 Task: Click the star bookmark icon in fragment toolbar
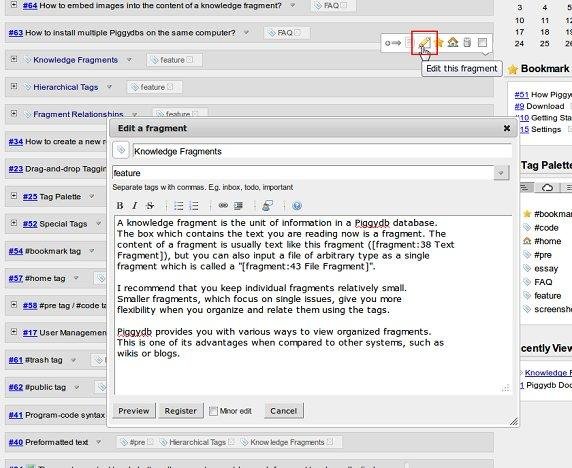[440, 43]
